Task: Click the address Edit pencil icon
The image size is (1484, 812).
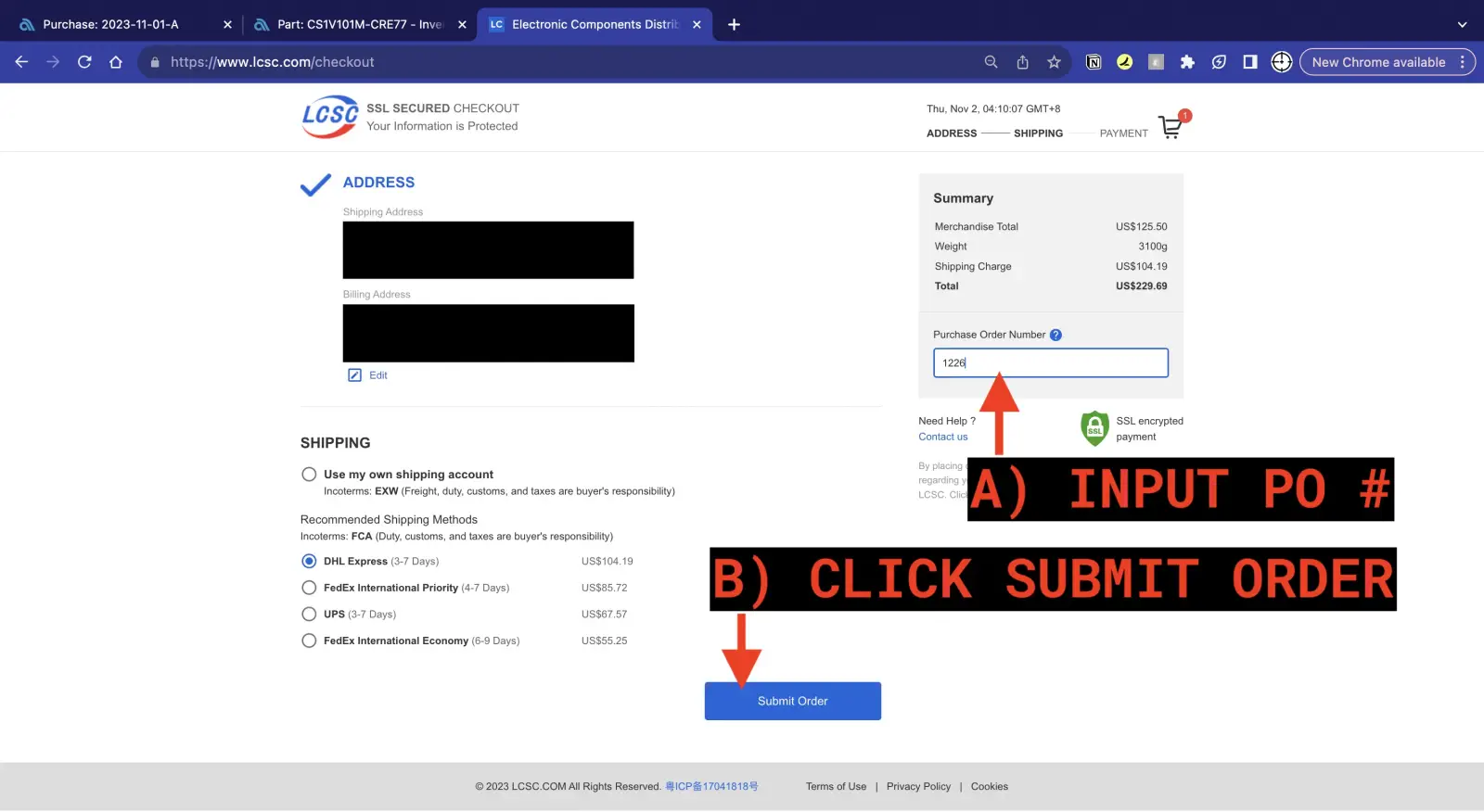Action: coord(354,375)
